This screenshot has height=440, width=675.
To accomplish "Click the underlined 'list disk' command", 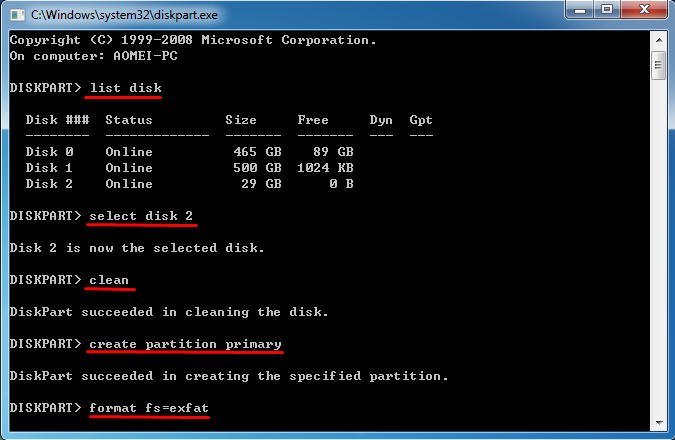I will [125, 88].
